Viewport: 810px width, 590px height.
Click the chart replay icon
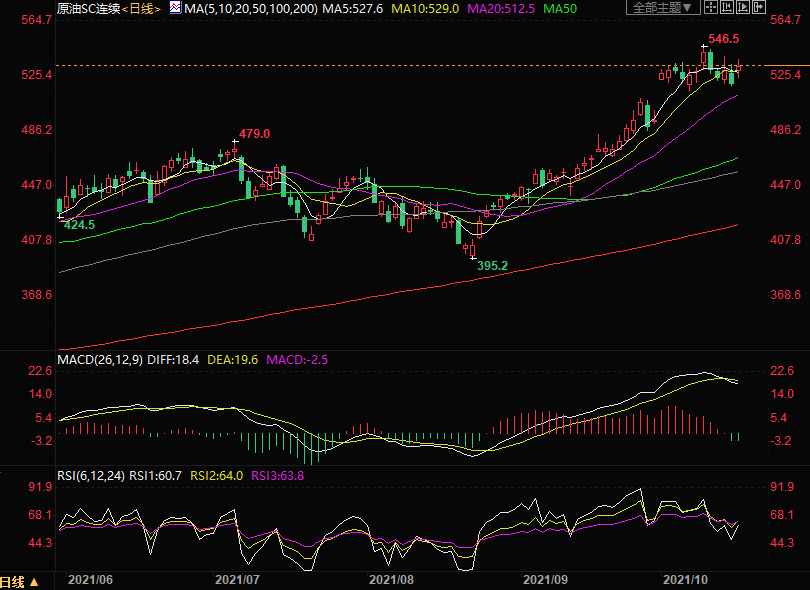[x=743, y=7]
